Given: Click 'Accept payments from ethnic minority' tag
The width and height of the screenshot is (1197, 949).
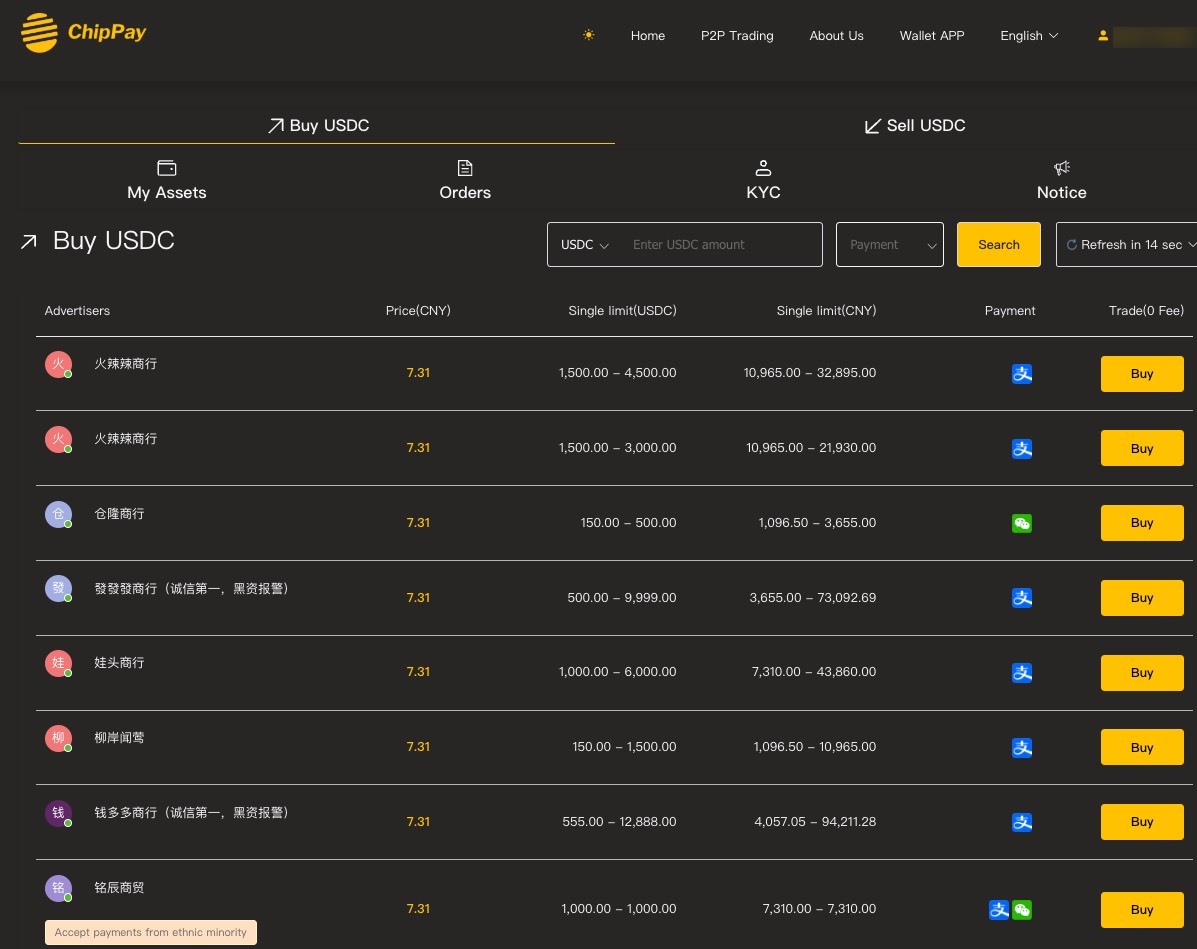Looking at the screenshot, I should click(150, 932).
